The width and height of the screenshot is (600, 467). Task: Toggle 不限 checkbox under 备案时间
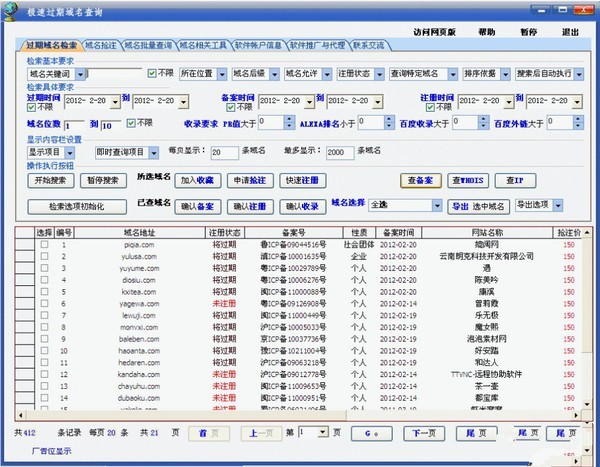[231, 108]
